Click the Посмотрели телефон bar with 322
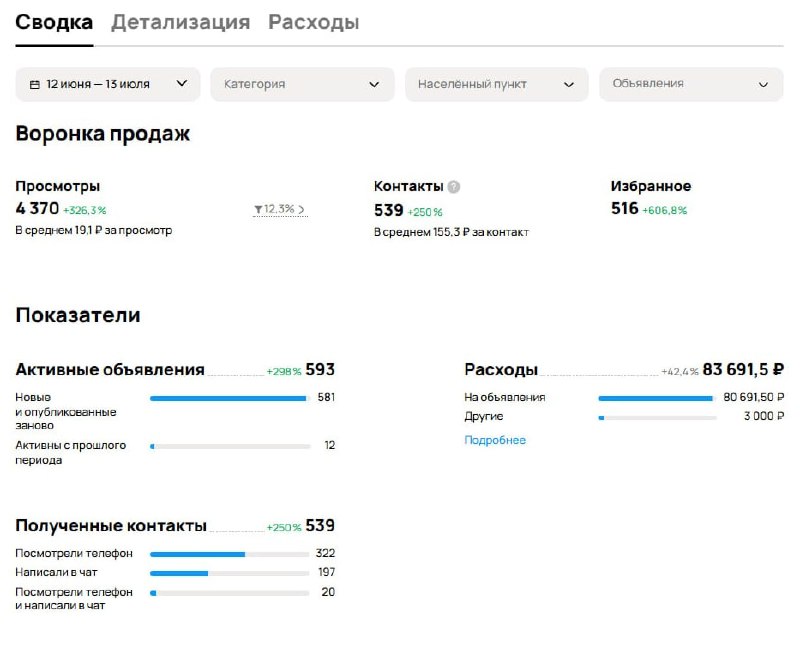 click(230, 554)
